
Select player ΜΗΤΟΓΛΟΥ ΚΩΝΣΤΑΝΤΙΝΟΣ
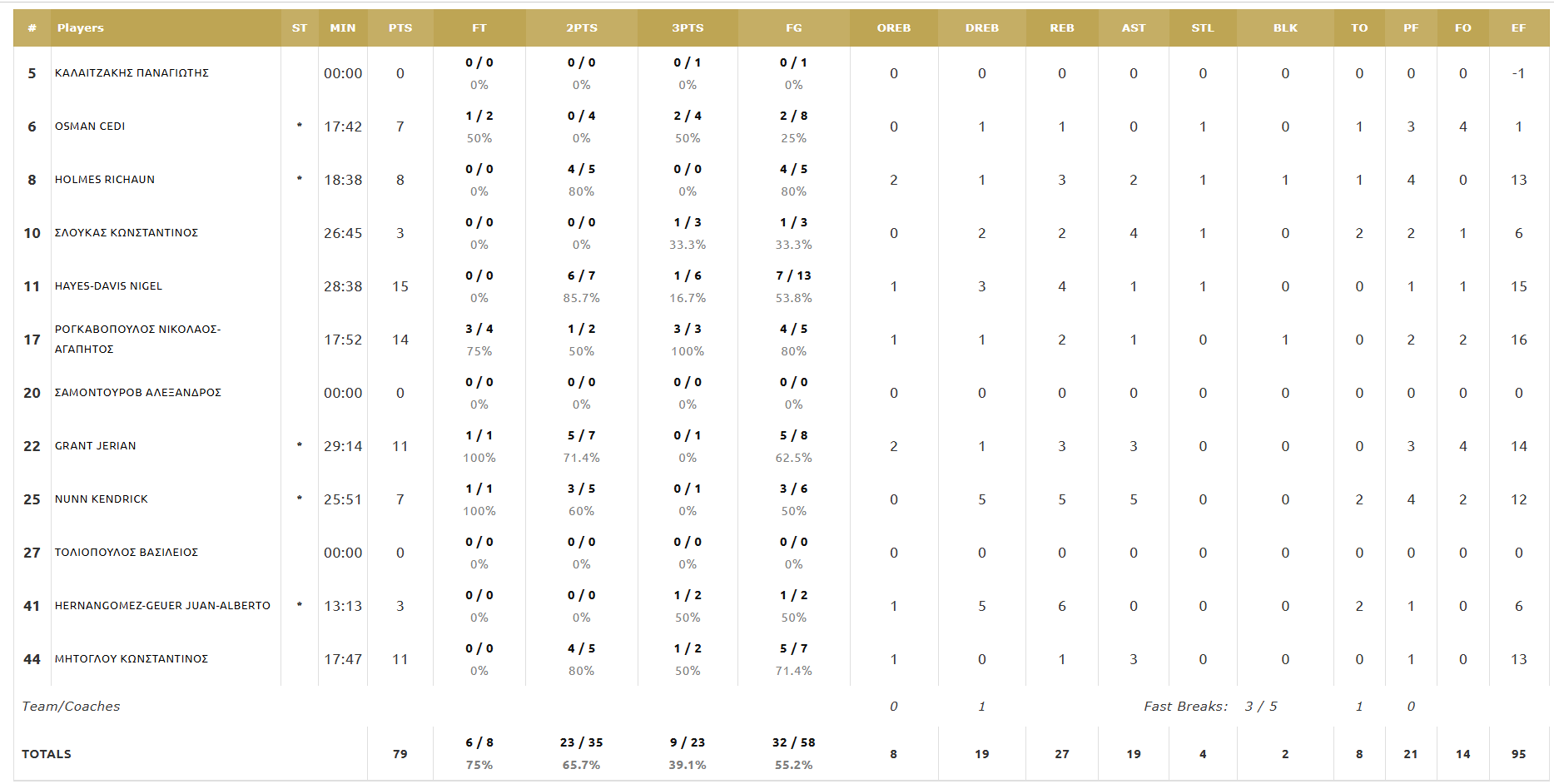(x=132, y=659)
